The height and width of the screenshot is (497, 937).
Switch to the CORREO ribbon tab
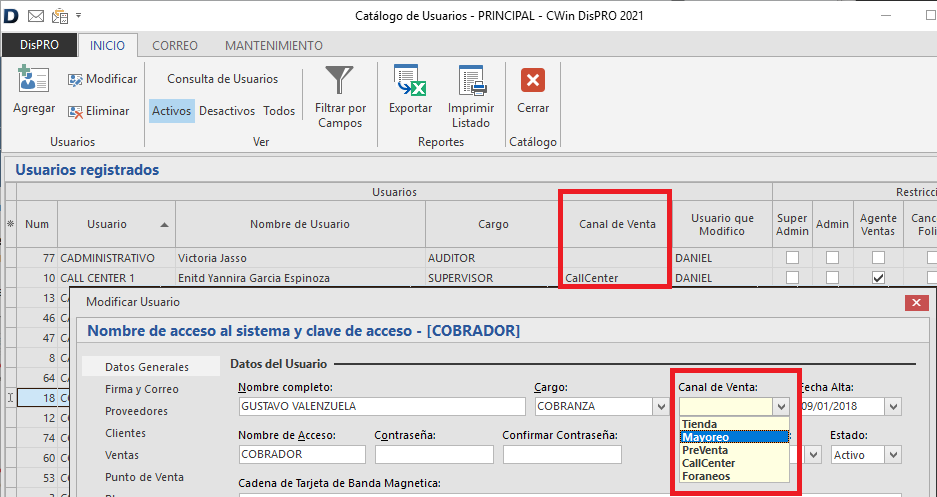(x=174, y=45)
